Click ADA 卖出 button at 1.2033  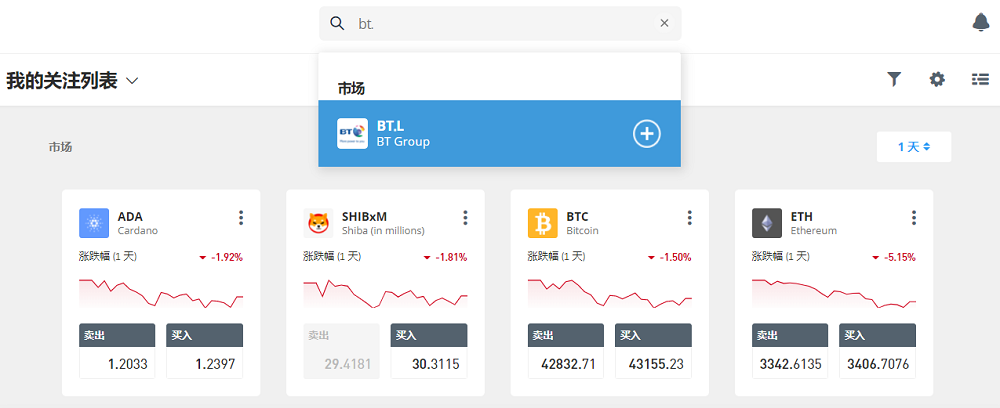coord(117,351)
